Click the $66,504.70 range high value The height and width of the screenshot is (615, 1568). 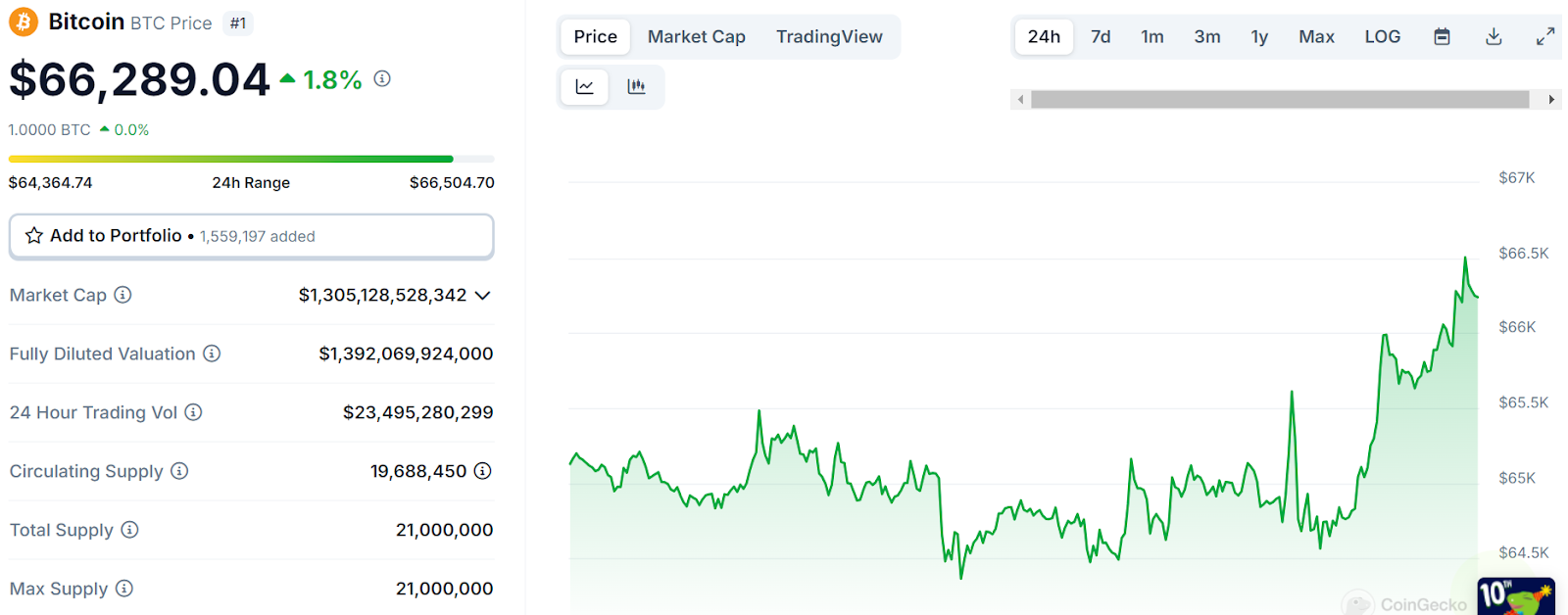click(x=452, y=182)
